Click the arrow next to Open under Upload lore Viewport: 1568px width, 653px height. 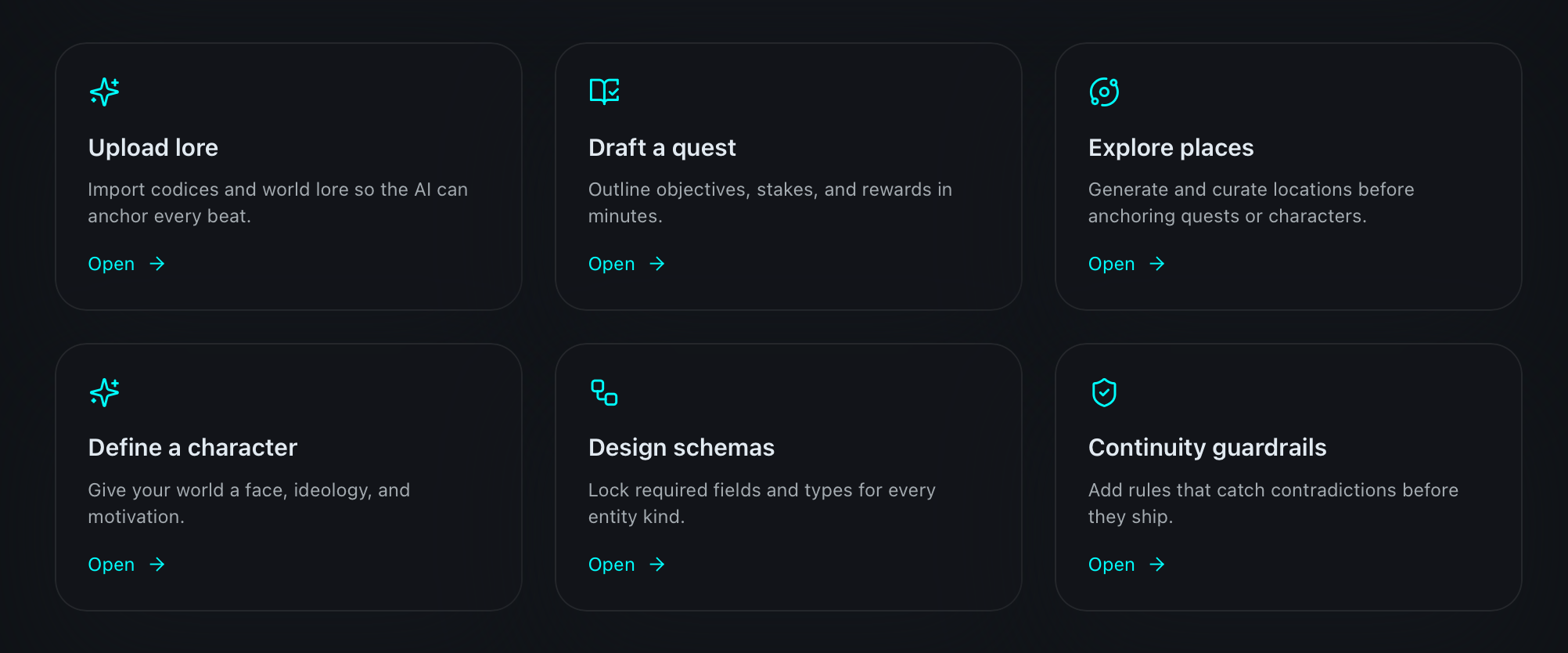157,264
